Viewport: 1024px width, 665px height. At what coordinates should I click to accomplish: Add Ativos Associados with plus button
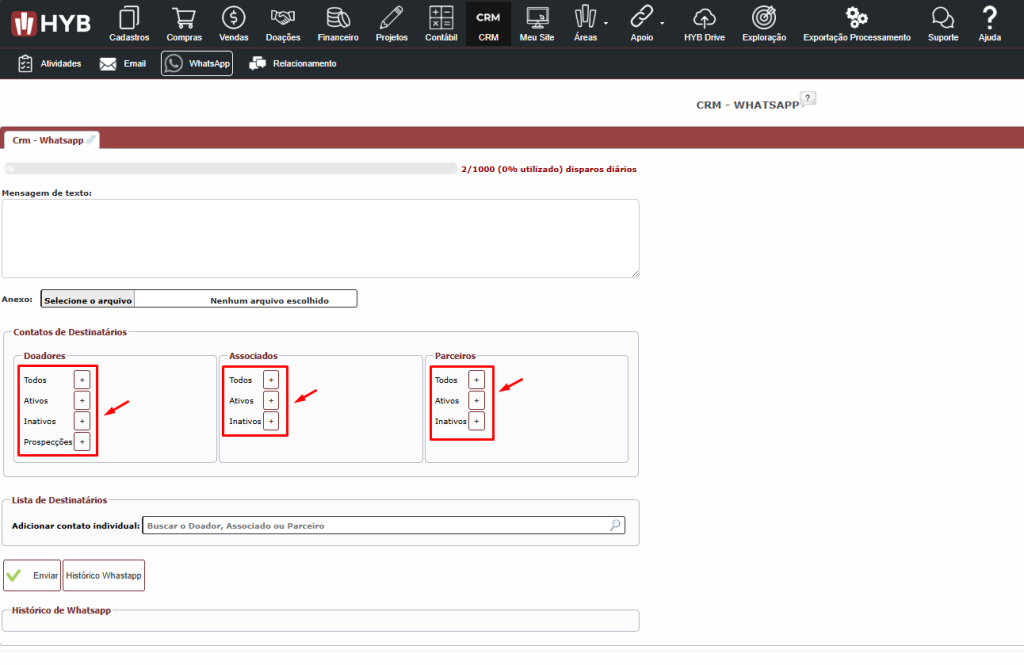270,401
